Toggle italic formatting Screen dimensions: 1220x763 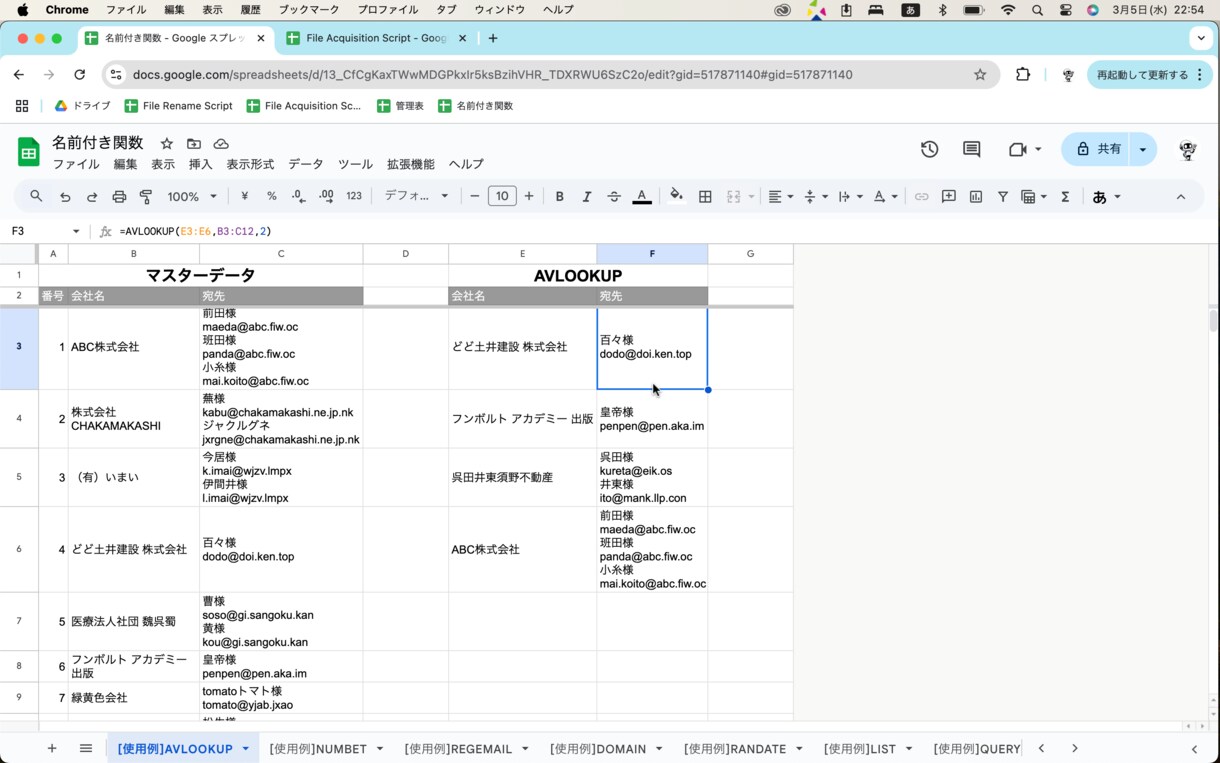587,197
